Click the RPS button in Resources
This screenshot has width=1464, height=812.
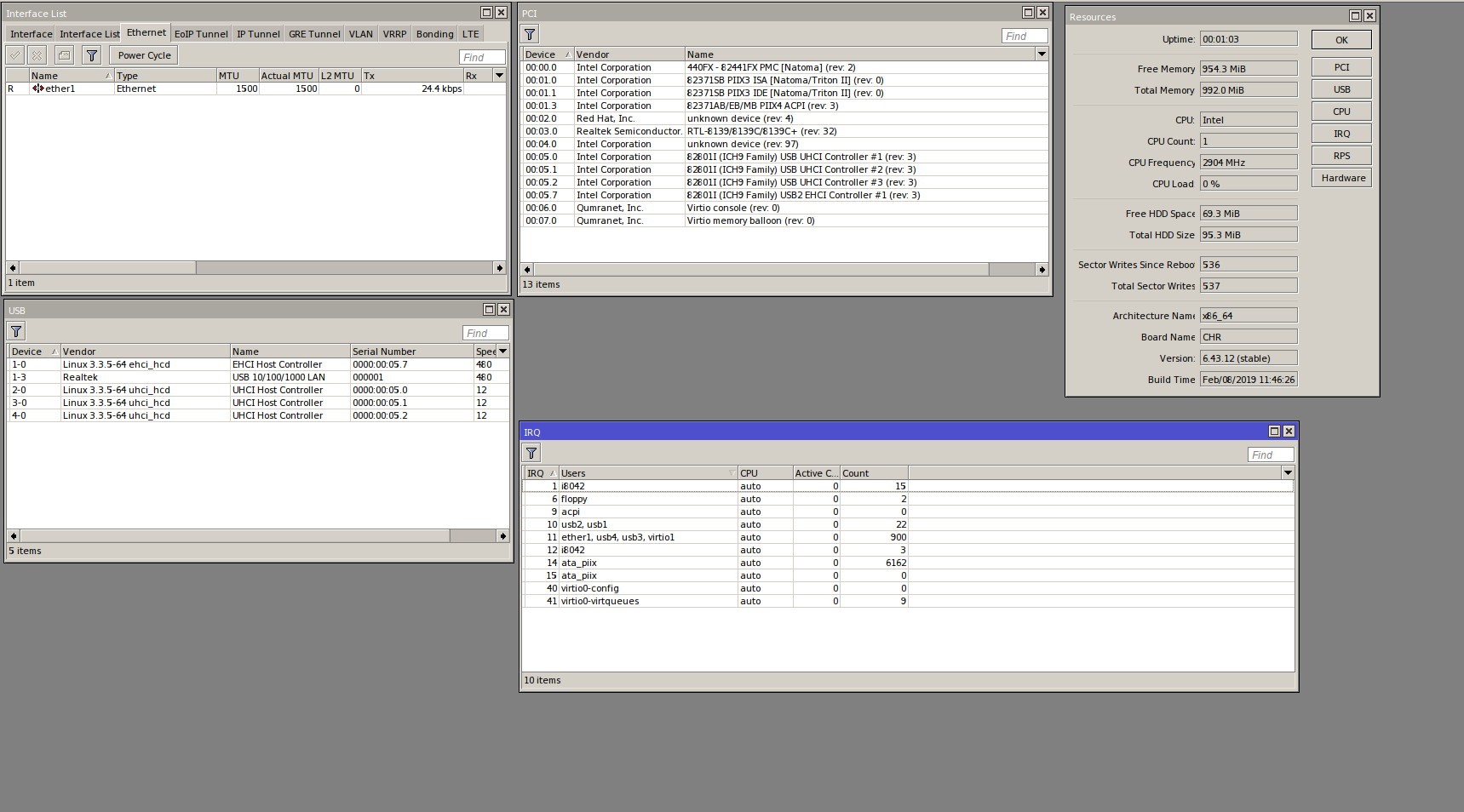1341,156
